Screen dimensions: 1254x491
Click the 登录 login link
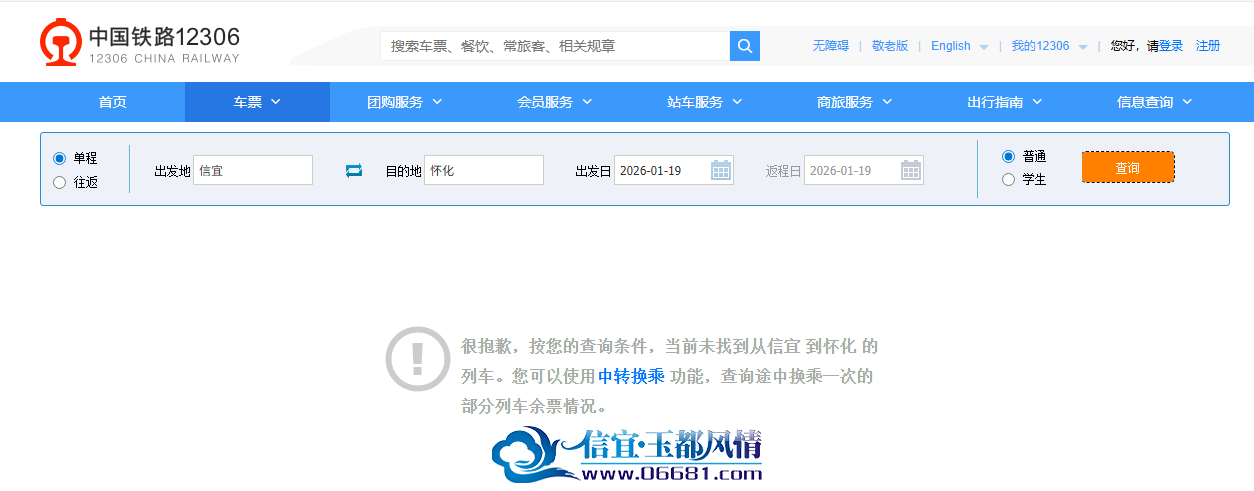[1171, 46]
